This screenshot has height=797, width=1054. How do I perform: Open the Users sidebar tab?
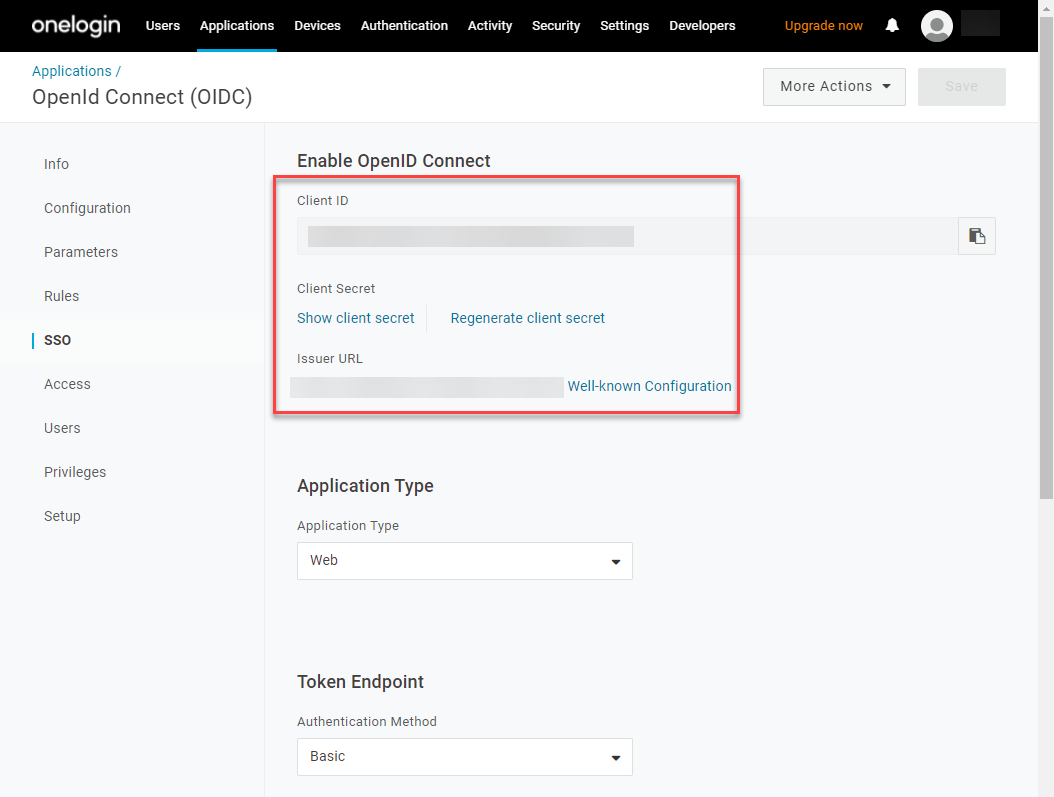[62, 428]
